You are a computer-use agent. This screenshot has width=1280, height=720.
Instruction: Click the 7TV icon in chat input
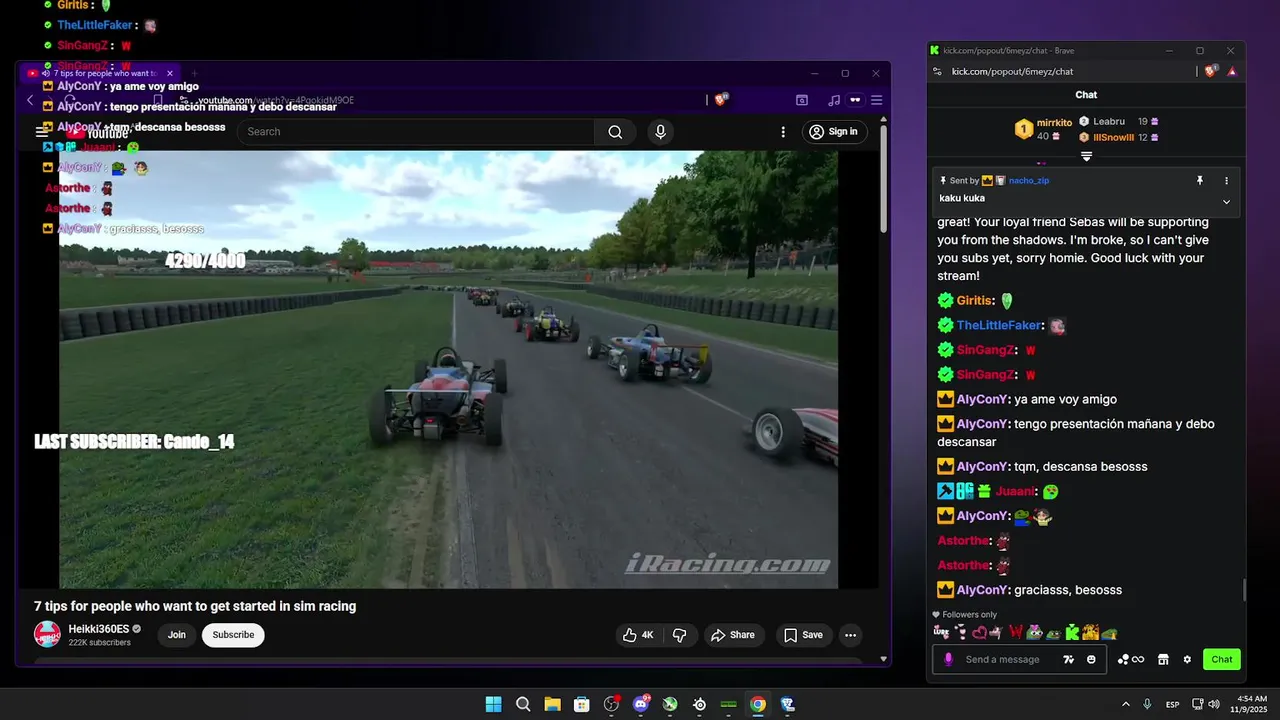pyautogui.click(x=1069, y=659)
